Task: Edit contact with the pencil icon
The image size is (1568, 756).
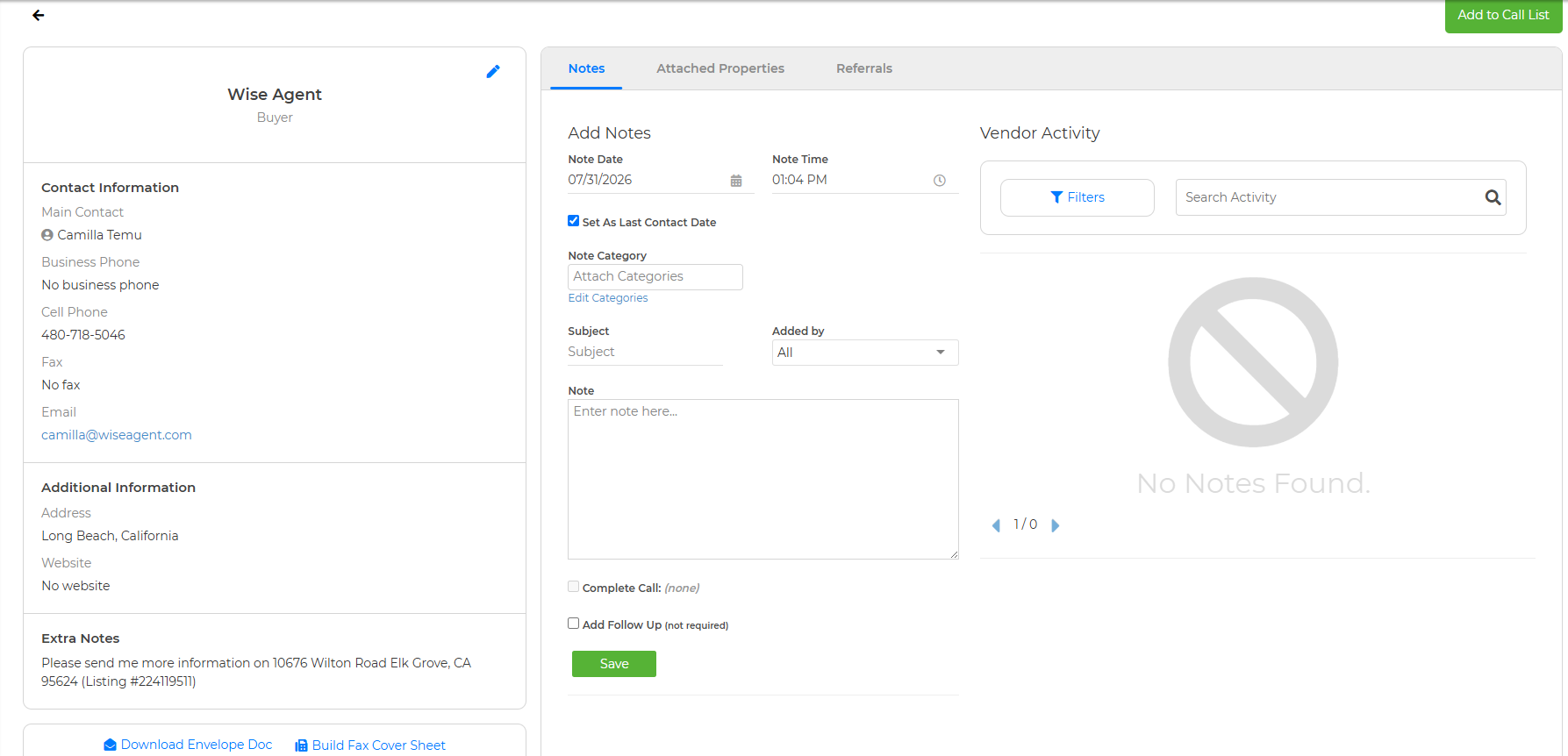Action: tap(493, 71)
